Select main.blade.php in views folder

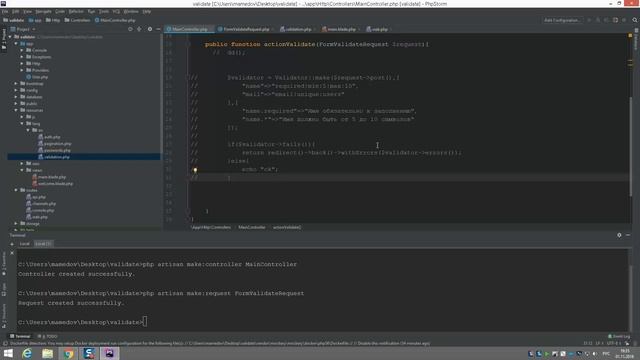(x=49, y=177)
